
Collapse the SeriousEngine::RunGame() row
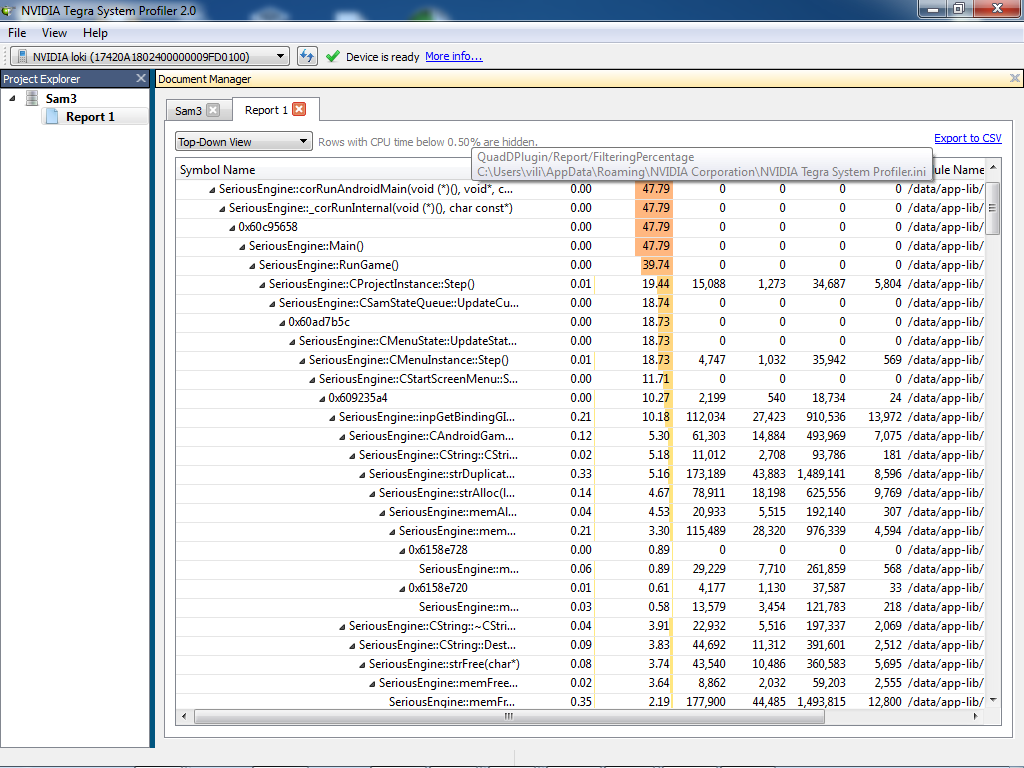[252, 266]
